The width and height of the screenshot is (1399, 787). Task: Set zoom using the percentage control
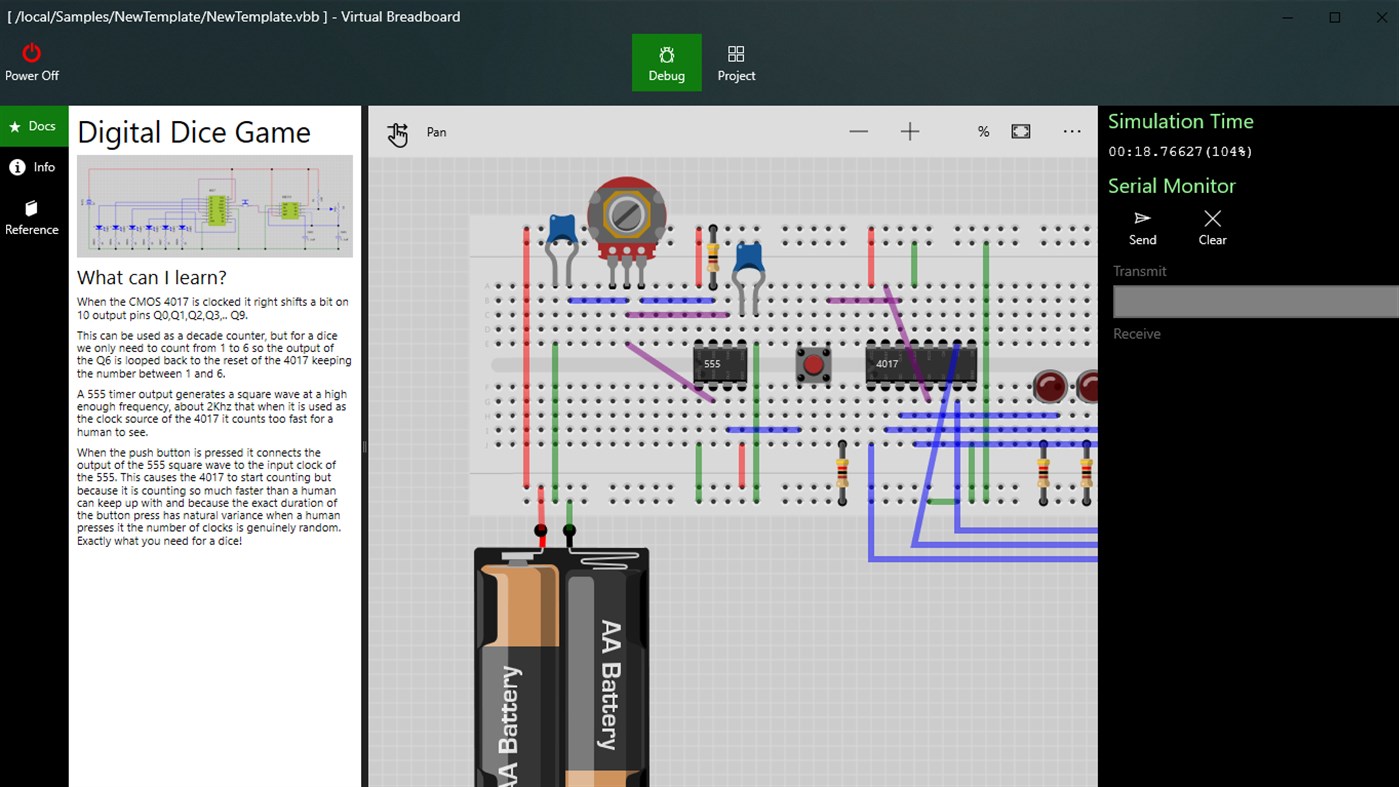click(983, 130)
